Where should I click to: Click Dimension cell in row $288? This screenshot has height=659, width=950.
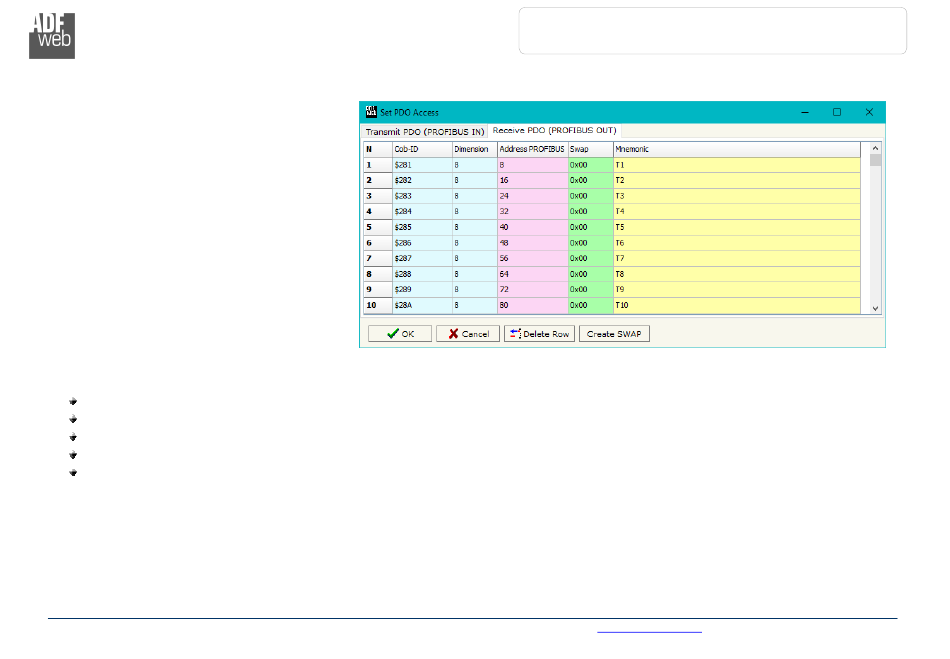tap(475, 274)
